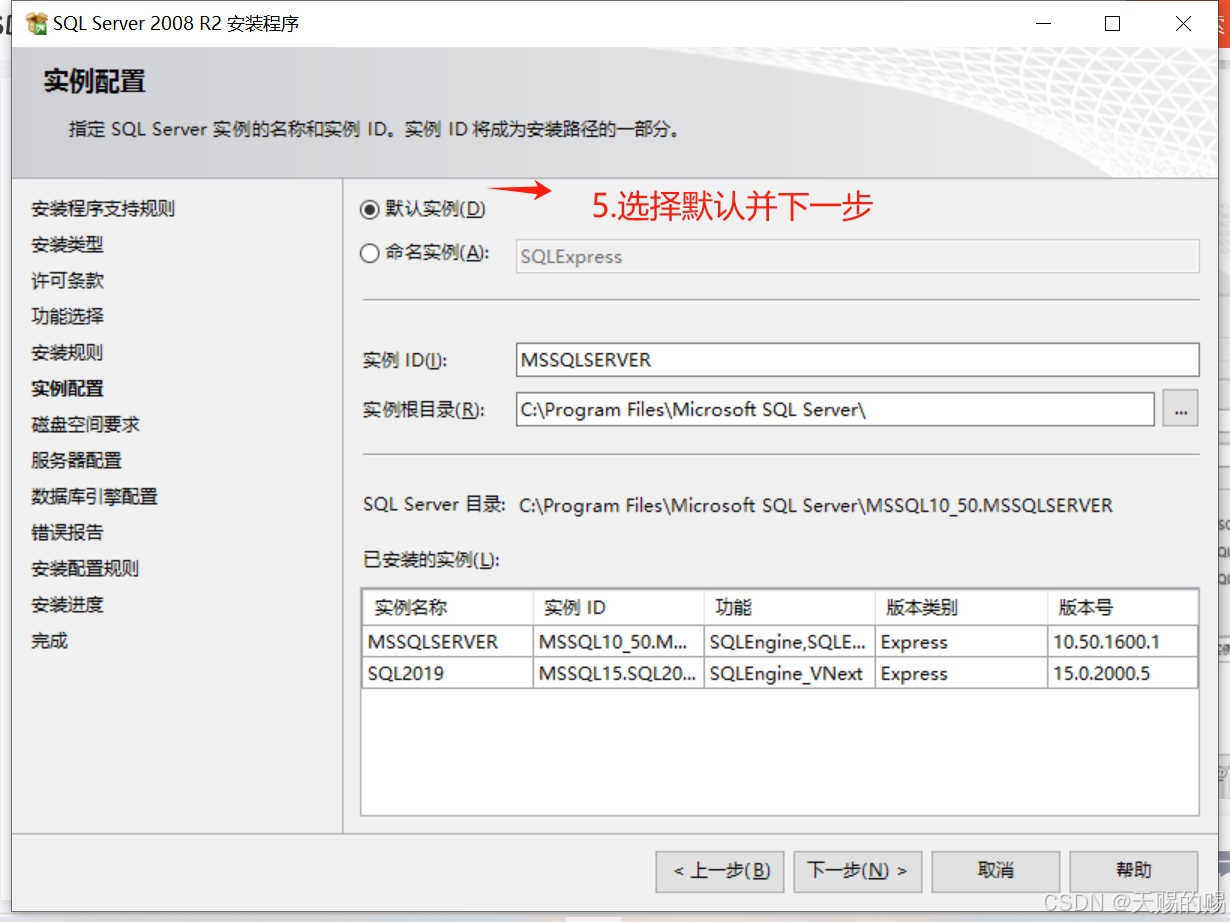Click the Express cell in SQL2019 row
This screenshot has height=922, width=1230.
(x=961, y=673)
